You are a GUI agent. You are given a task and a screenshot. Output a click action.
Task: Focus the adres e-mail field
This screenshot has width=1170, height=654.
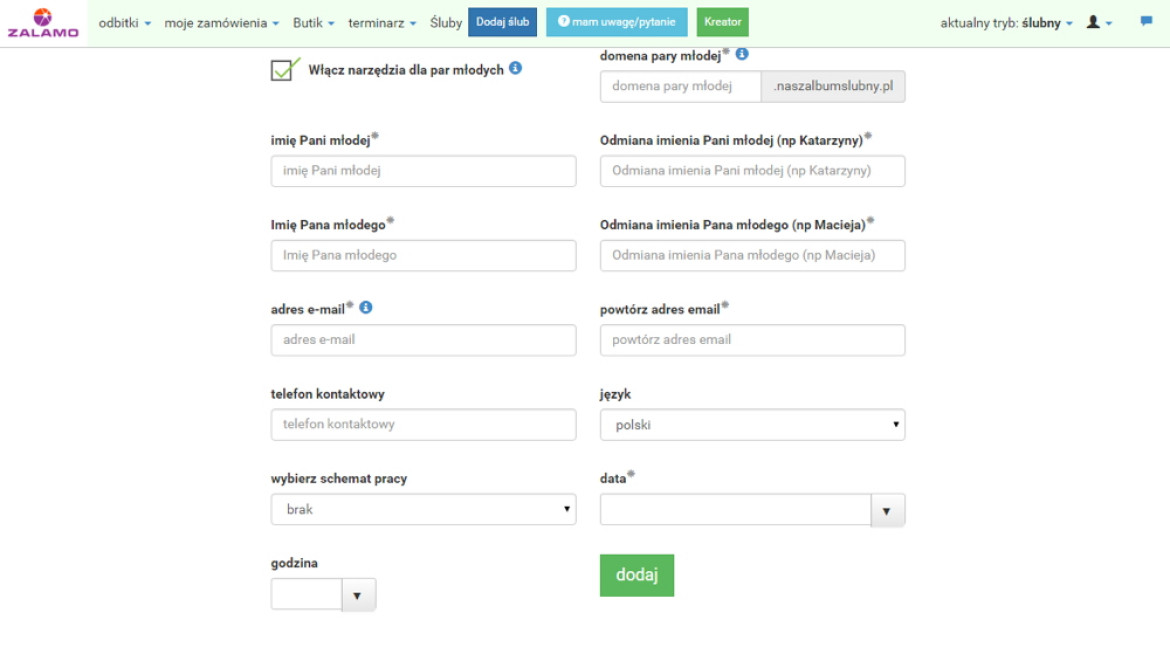pos(423,340)
